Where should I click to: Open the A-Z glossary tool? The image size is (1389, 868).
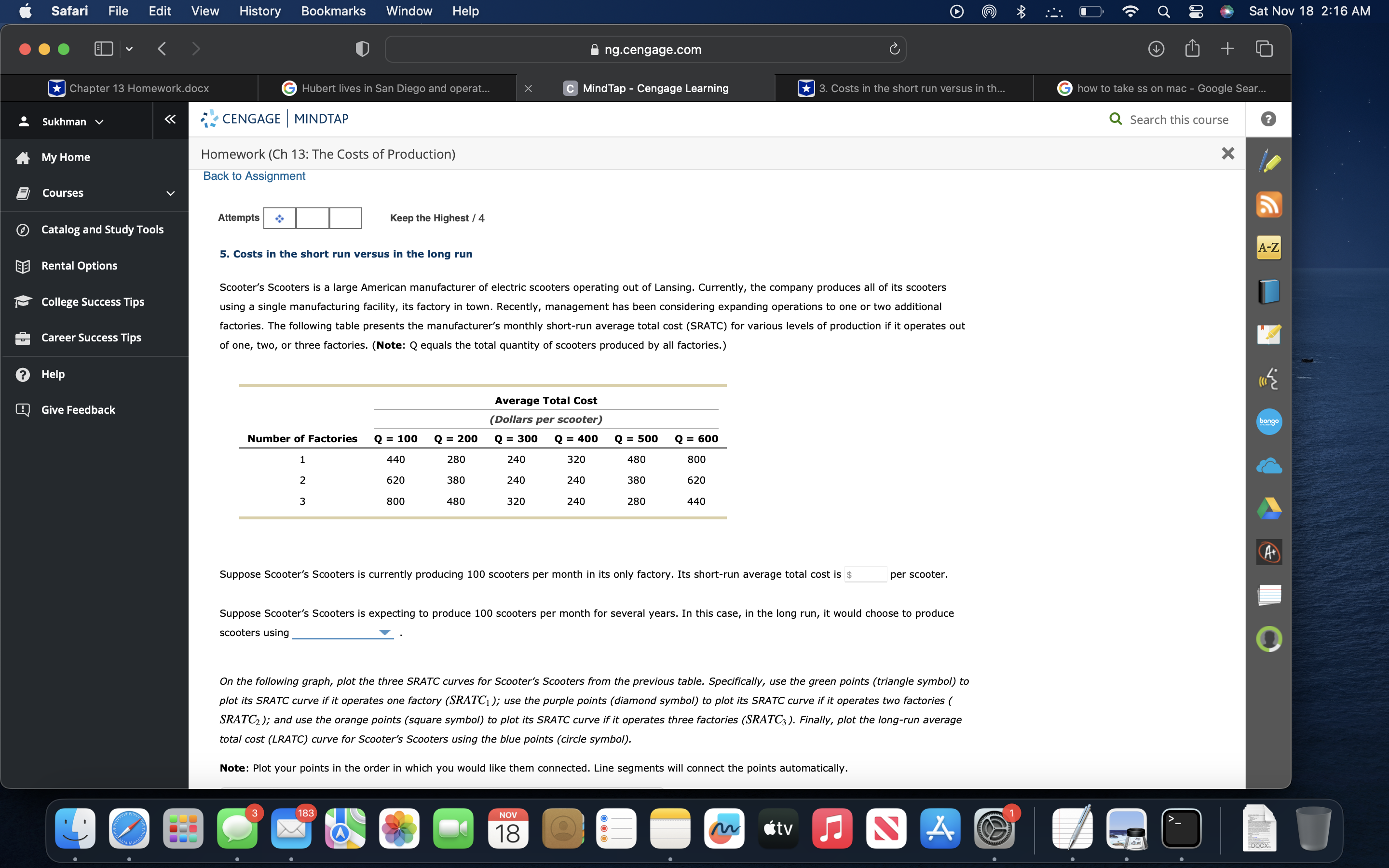(x=1269, y=247)
